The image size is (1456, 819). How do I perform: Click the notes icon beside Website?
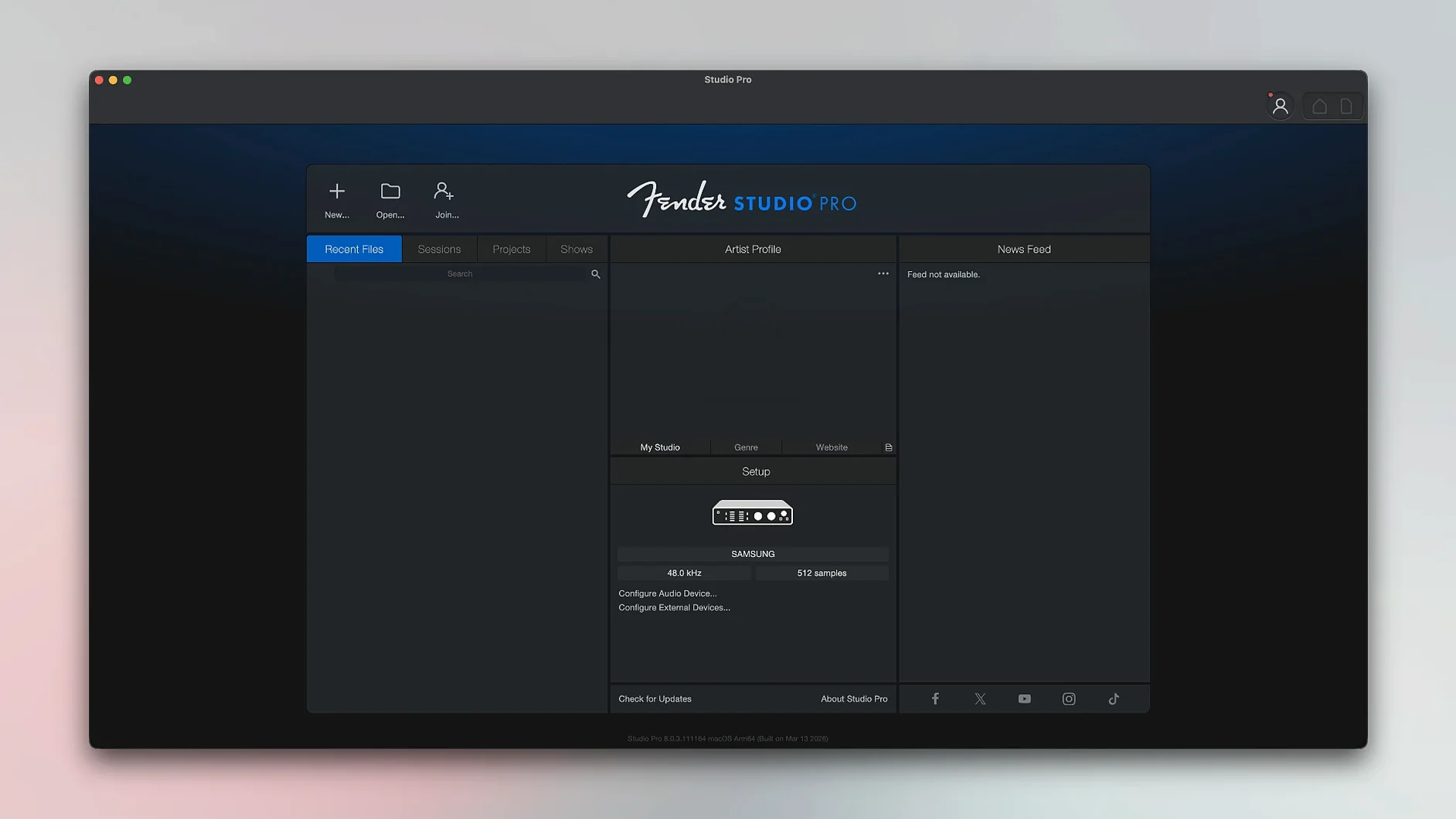tap(889, 447)
